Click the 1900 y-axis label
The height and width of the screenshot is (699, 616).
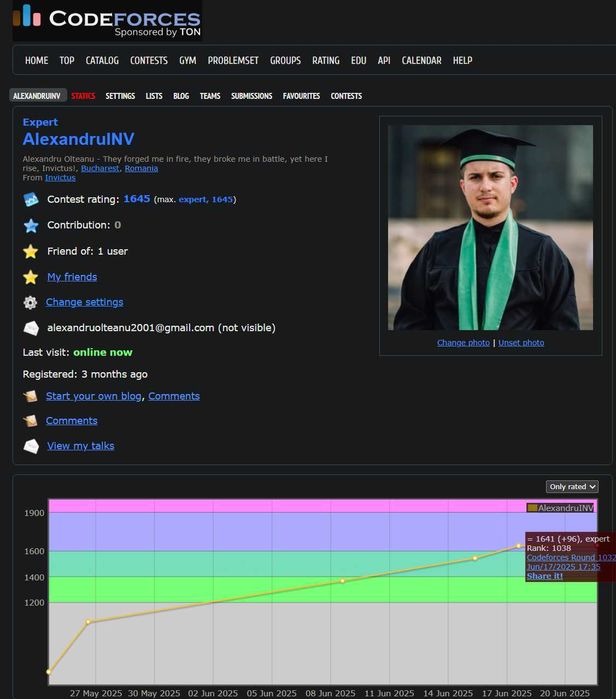tap(34, 513)
